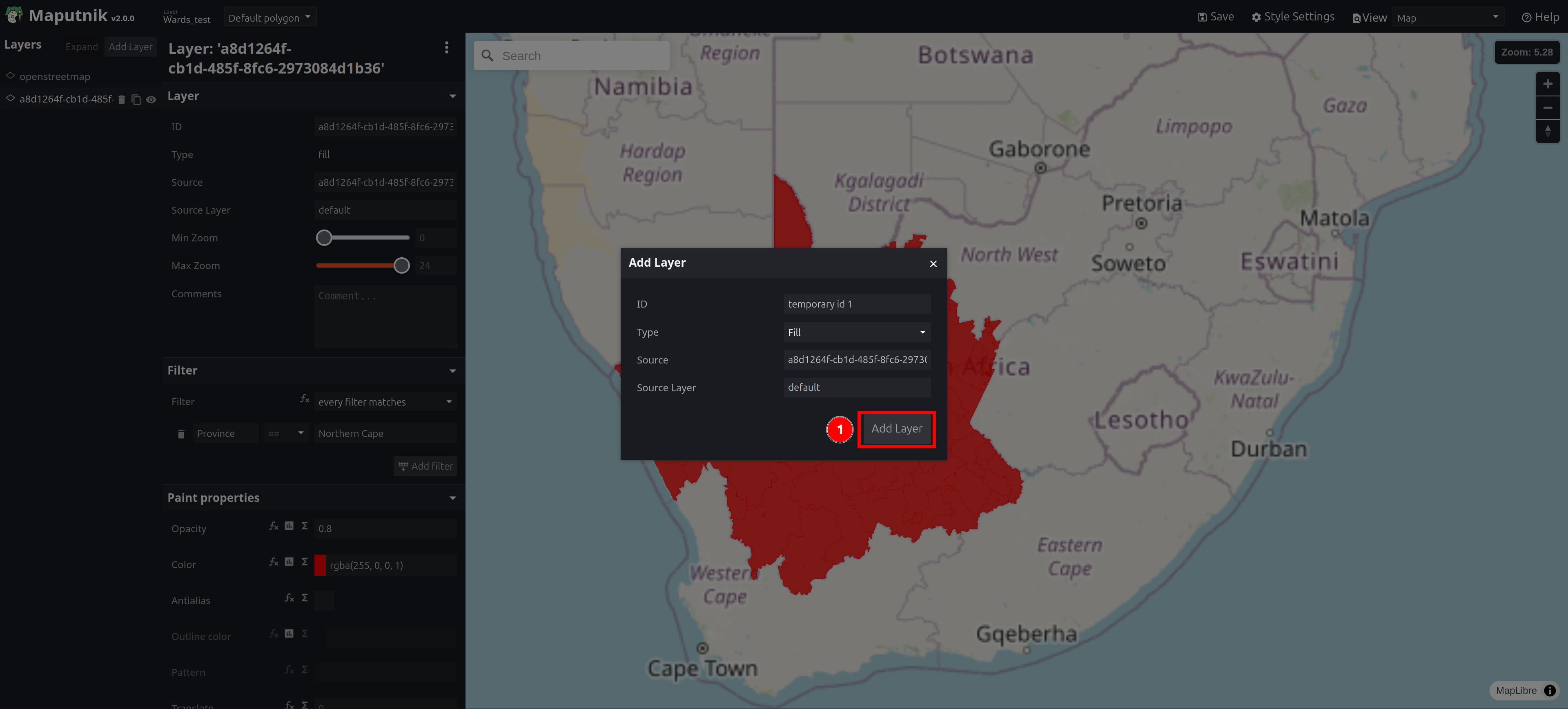This screenshot has height=709, width=1568.
Task: Open the red Color swatch picker
Action: click(x=320, y=565)
